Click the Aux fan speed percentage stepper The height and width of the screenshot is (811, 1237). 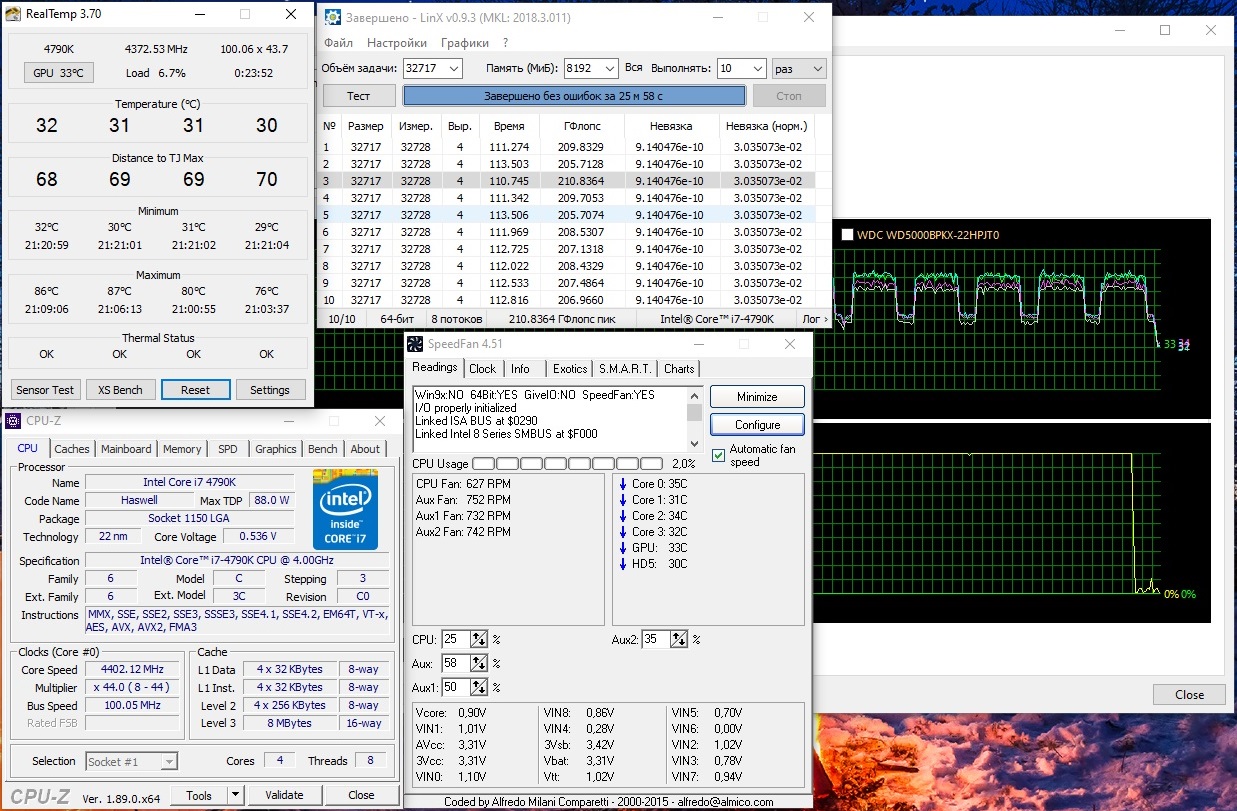coord(479,663)
